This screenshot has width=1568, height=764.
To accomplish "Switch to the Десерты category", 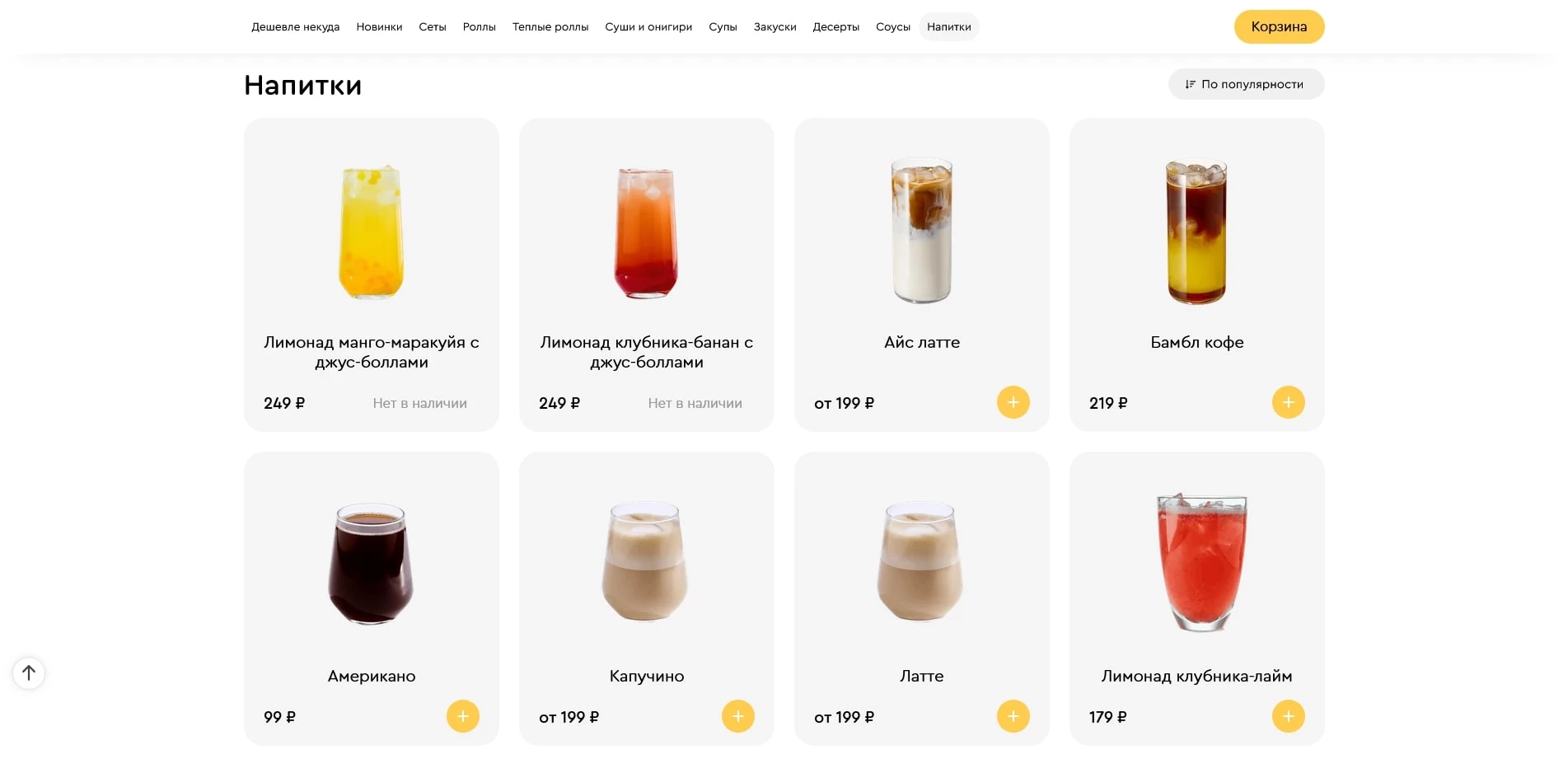I will click(x=835, y=27).
